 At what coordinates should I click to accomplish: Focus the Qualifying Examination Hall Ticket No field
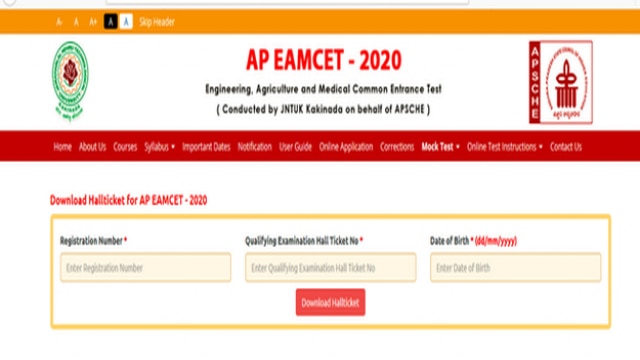point(331,267)
